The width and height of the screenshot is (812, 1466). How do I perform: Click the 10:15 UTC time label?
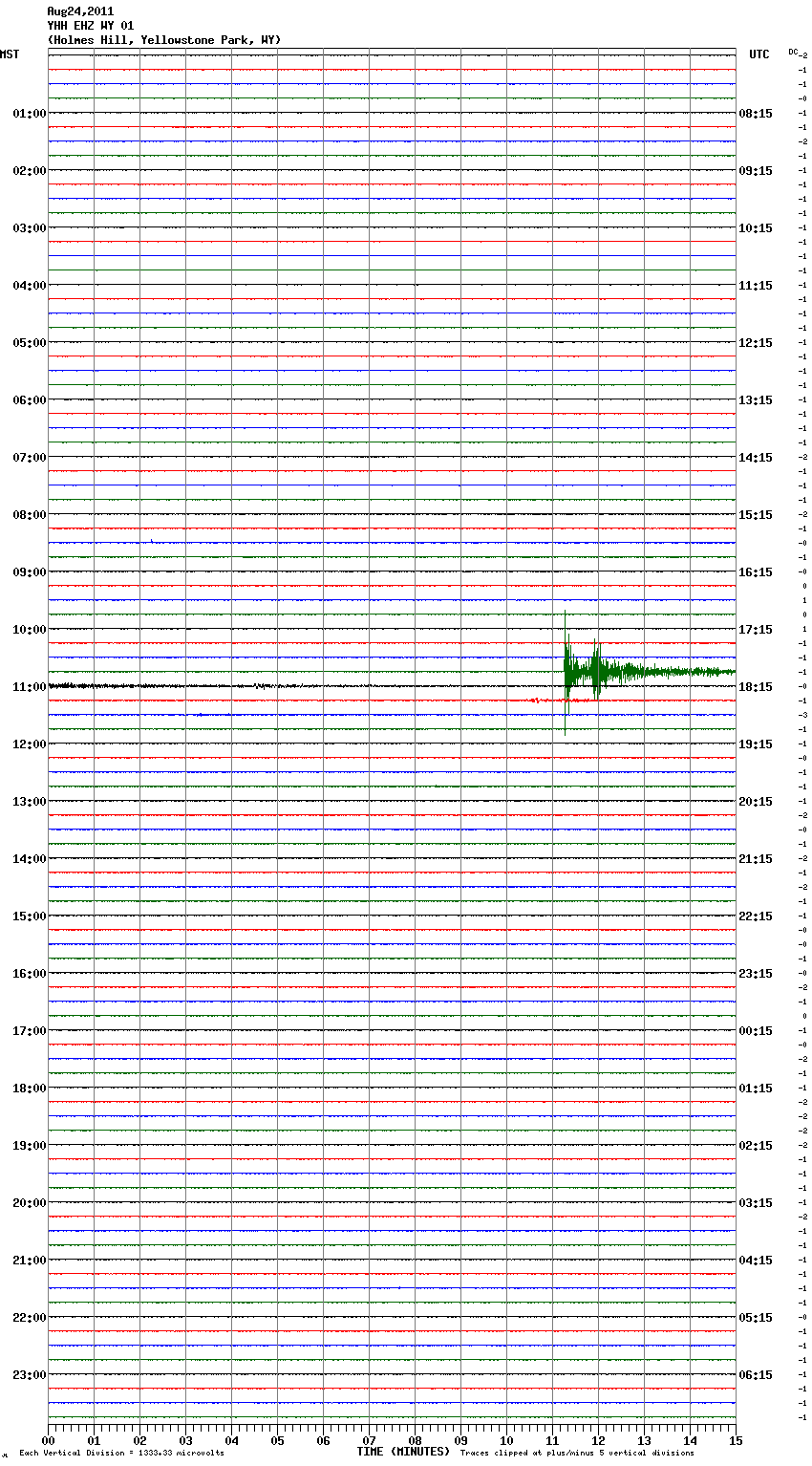756,228
